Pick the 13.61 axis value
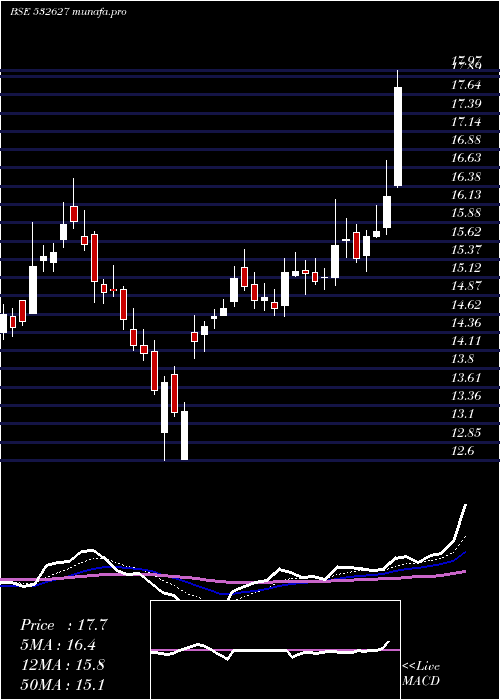This screenshot has height=700, width=500. click(x=466, y=377)
